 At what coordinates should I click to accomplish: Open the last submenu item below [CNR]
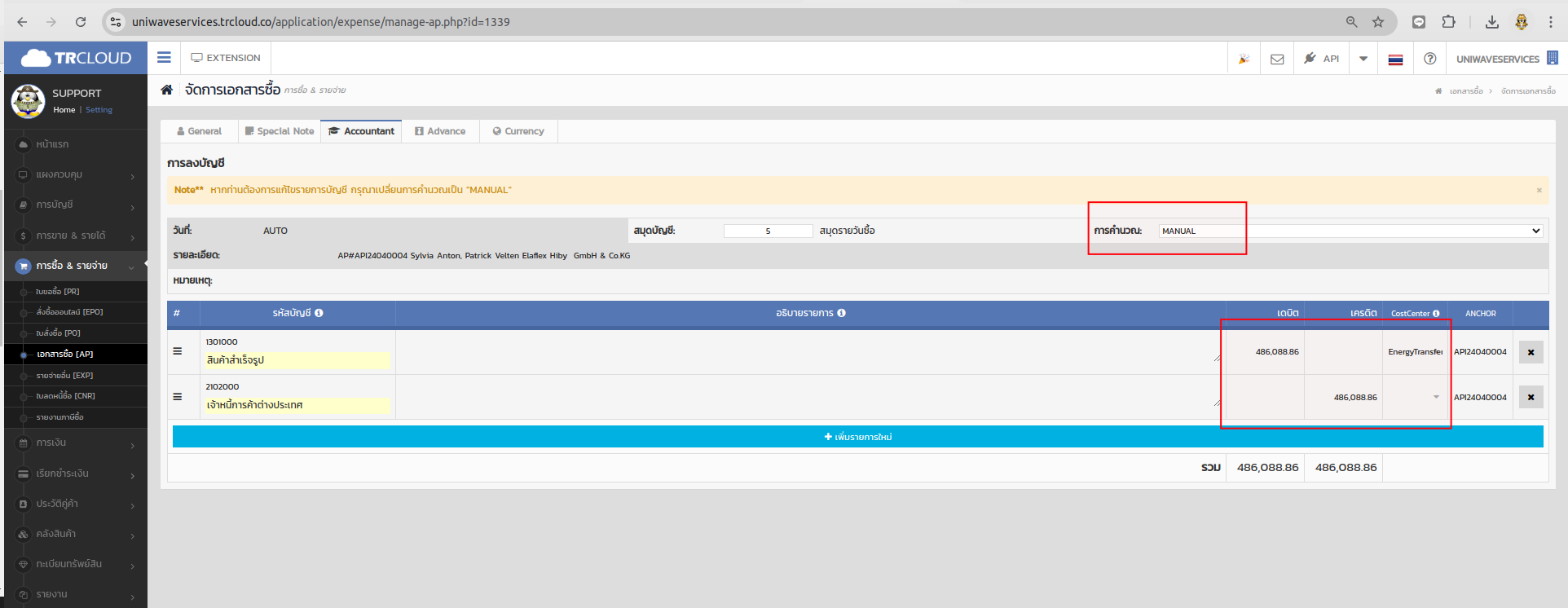click(76, 417)
